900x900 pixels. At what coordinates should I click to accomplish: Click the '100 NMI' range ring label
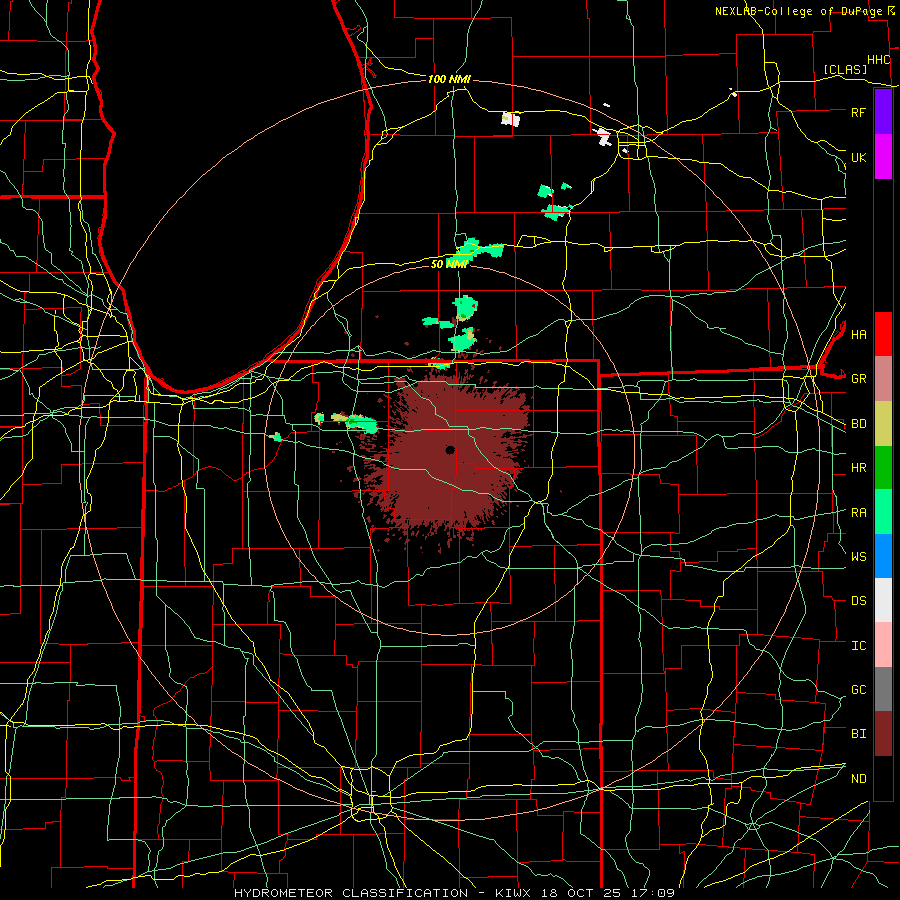click(449, 79)
